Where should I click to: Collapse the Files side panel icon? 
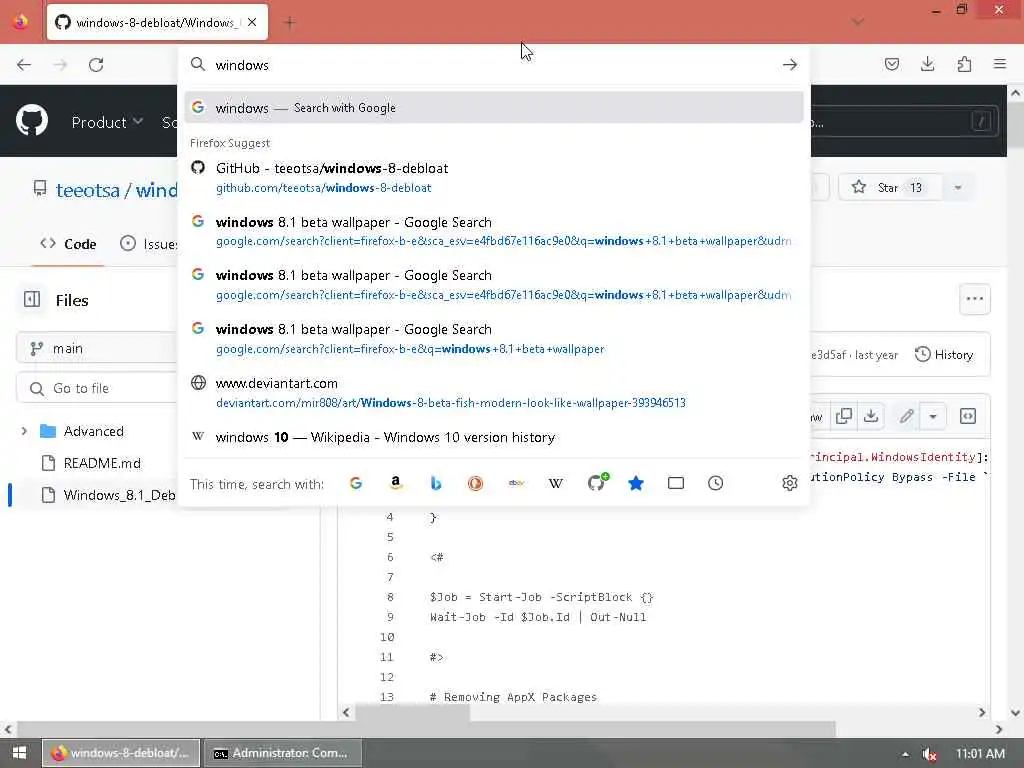pos(32,300)
